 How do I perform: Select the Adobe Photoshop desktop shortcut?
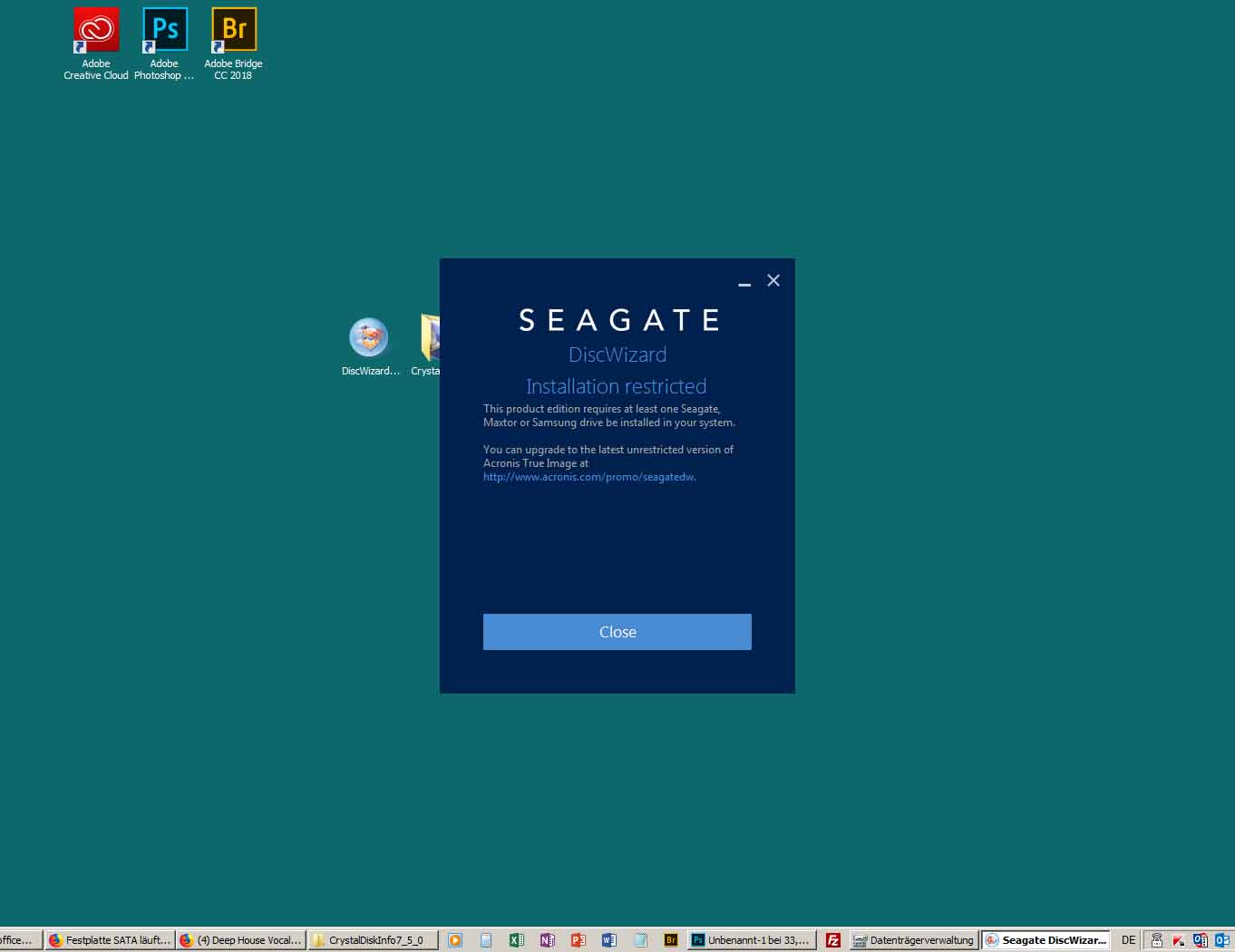click(164, 44)
